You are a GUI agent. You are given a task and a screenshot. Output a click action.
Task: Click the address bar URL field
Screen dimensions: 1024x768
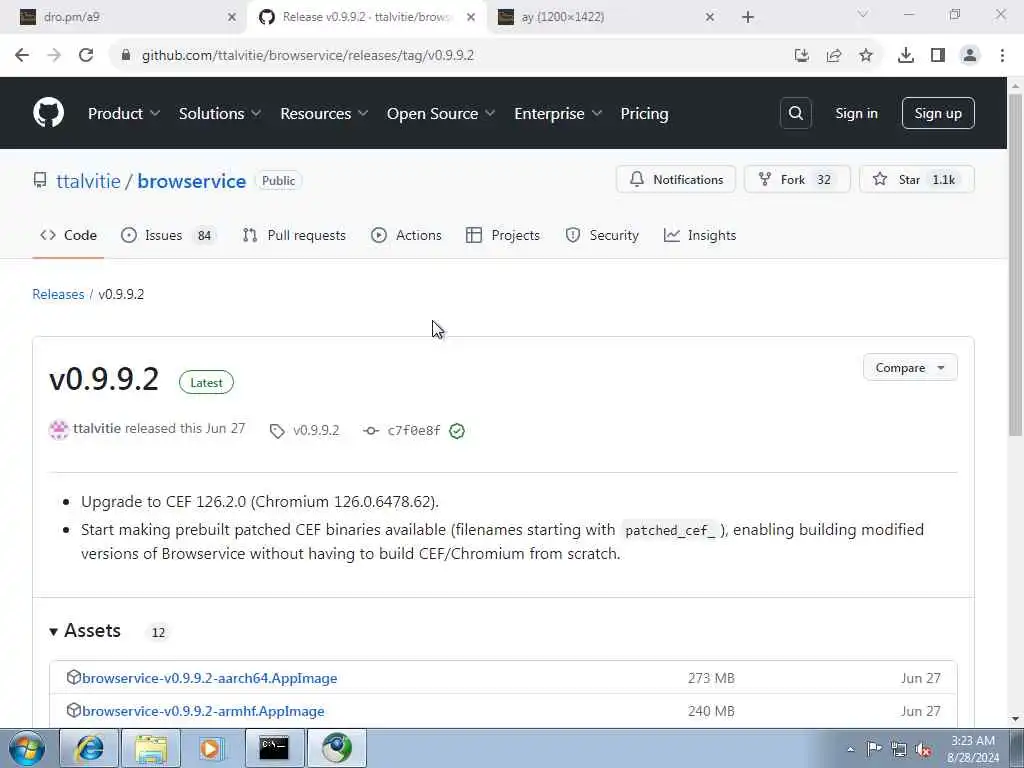[x=451, y=56]
